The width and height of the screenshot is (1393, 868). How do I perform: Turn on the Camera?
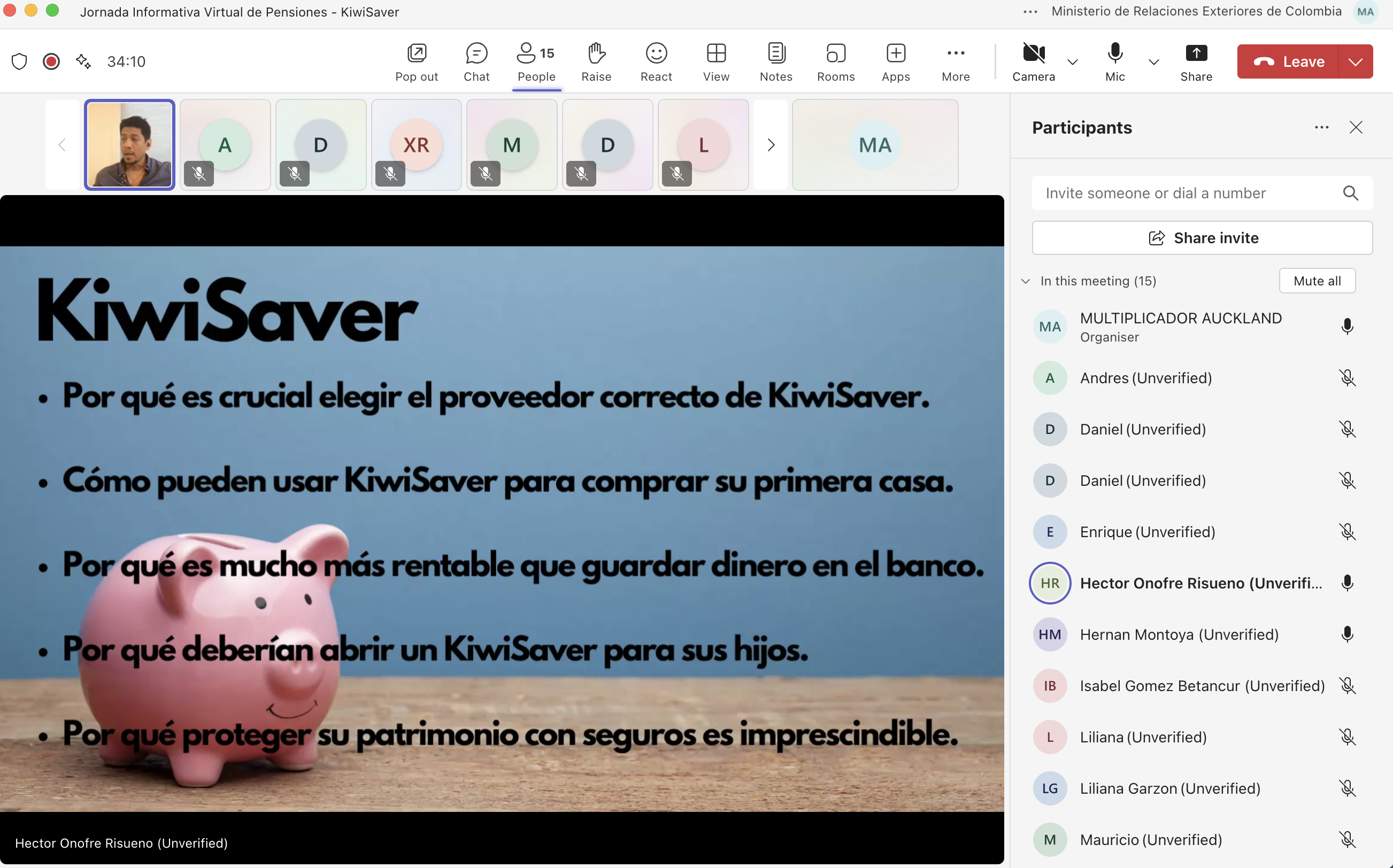pyautogui.click(x=1033, y=62)
